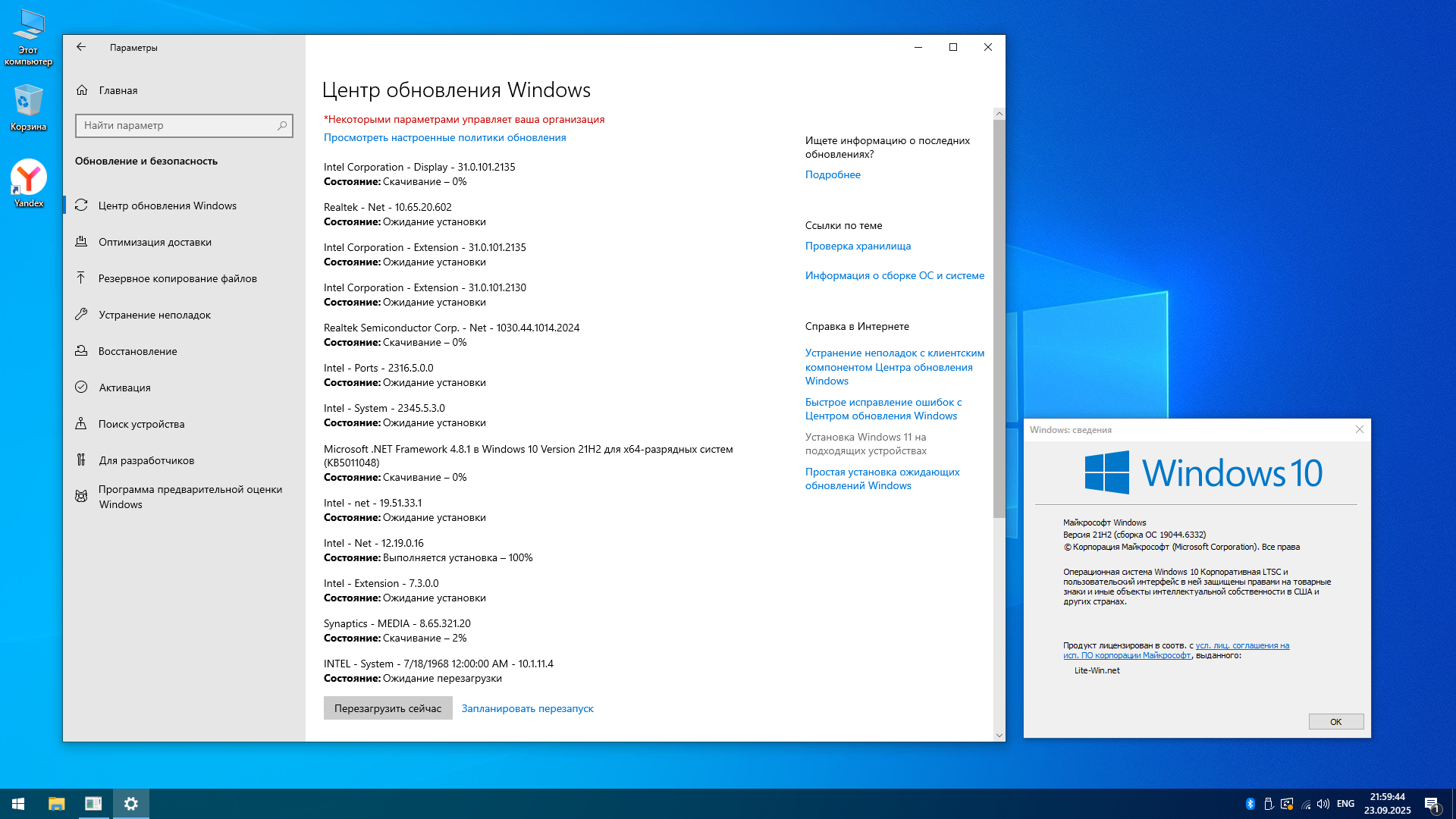This screenshot has height=819, width=1456.
Task: Open Delivery Optimization (Оптимизация доставки)
Action: 155,242
